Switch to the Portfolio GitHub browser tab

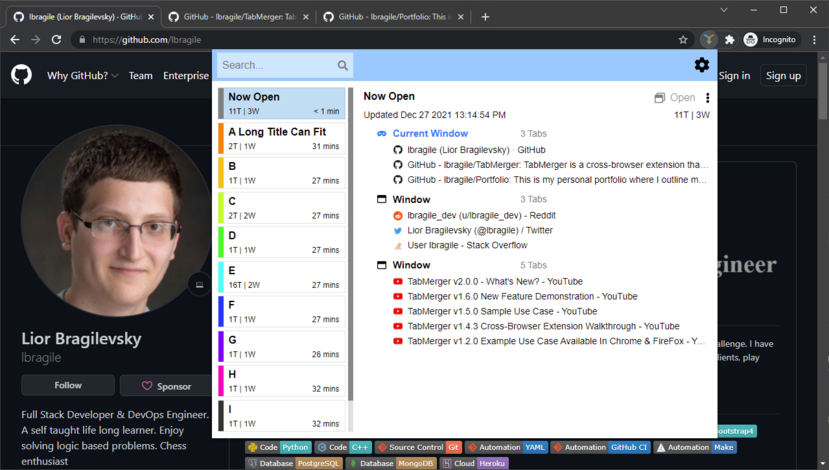[394, 17]
